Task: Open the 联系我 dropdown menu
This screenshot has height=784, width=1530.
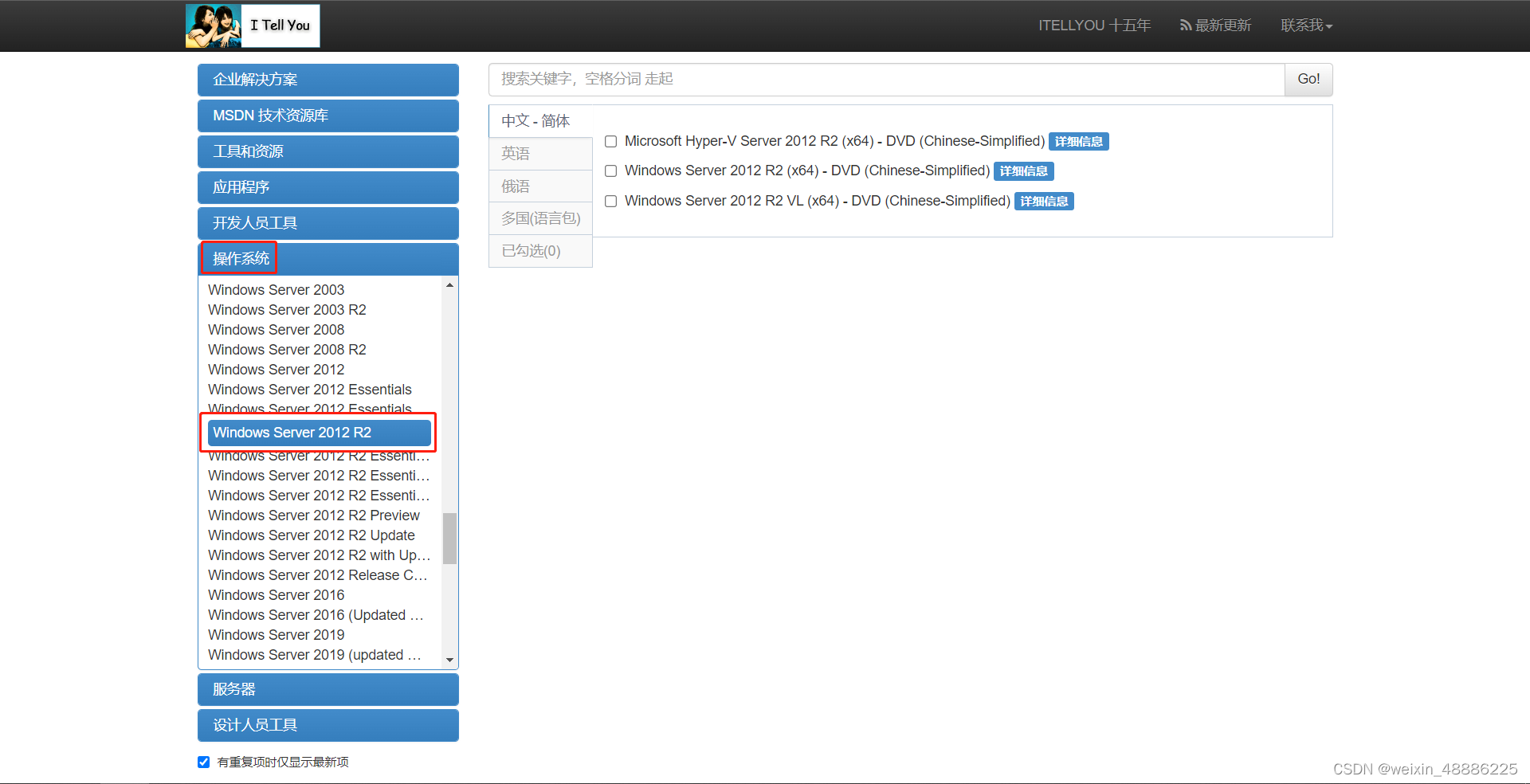Action: coord(1305,25)
